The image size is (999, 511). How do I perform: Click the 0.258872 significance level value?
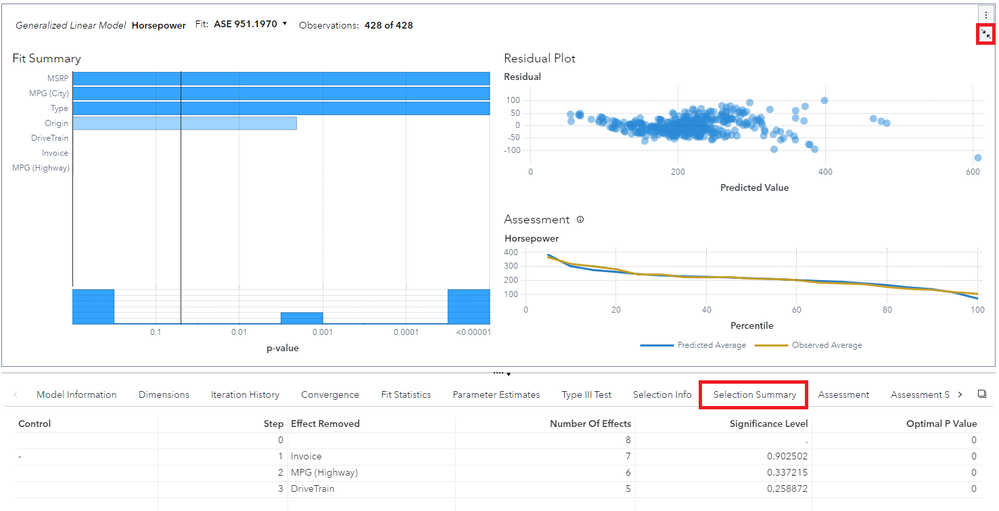pos(789,489)
